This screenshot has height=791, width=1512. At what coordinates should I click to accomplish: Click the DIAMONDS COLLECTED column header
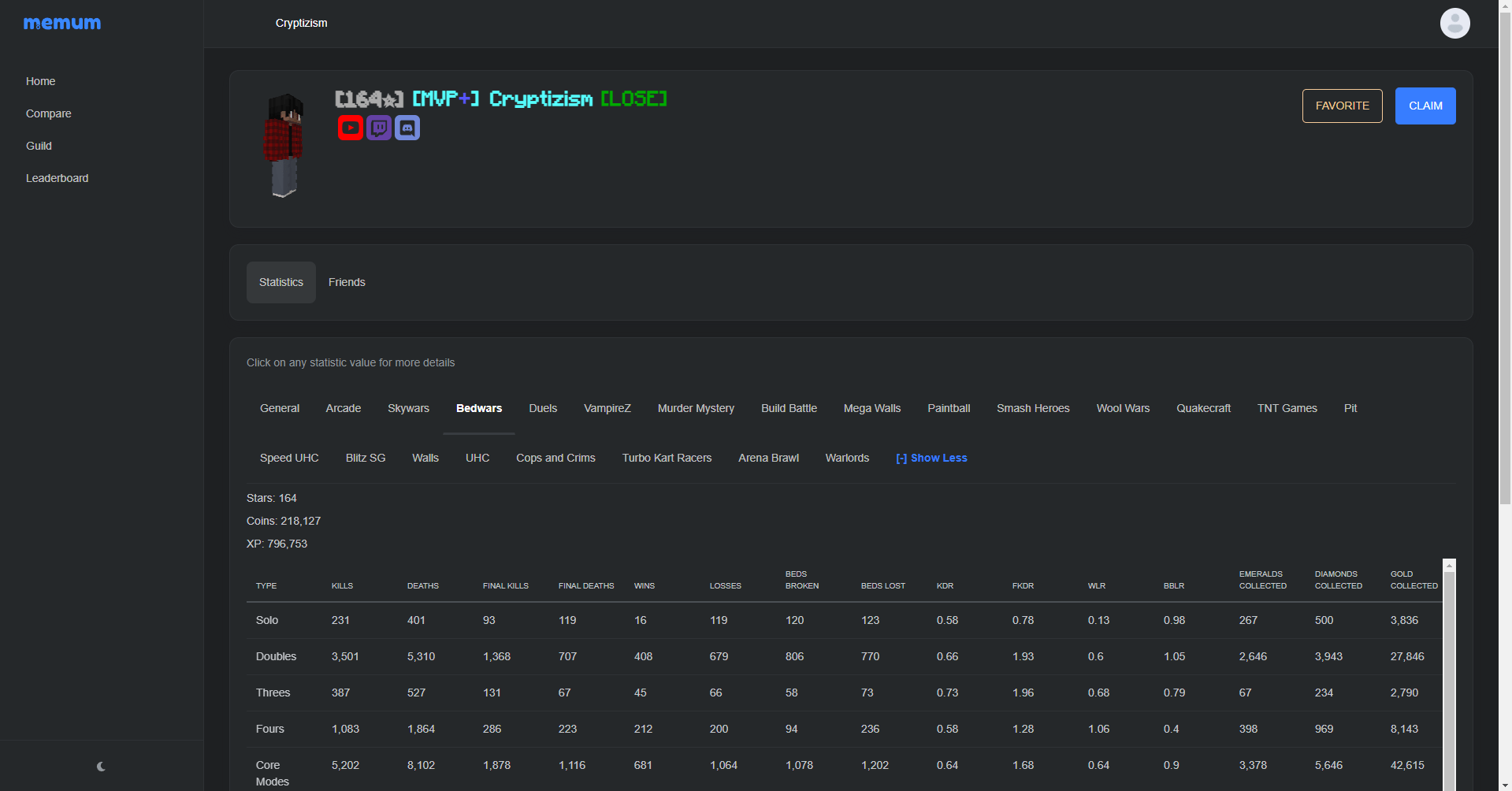[1338, 580]
